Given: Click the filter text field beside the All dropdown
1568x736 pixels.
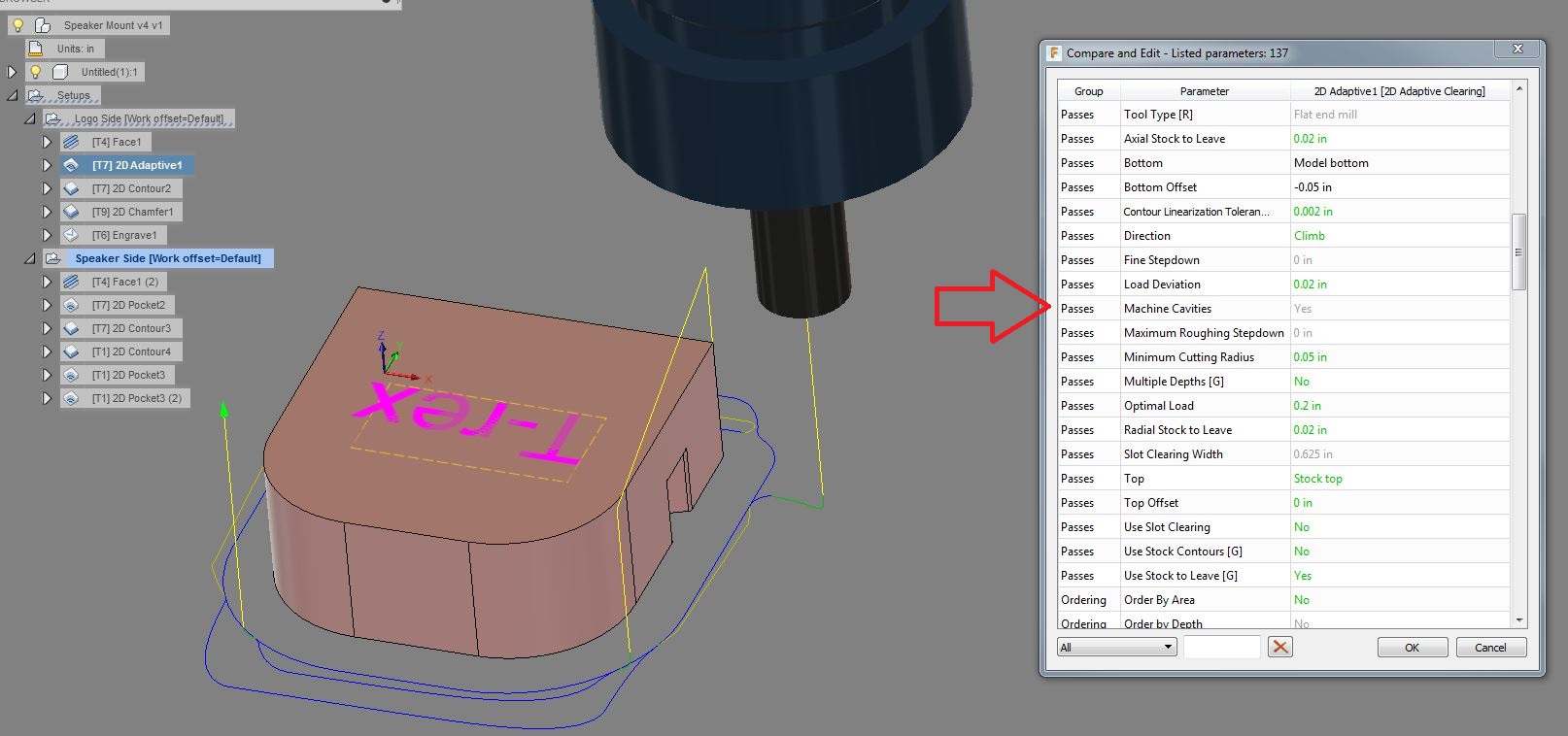Looking at the screenshot, I should tap(1221, 647).
